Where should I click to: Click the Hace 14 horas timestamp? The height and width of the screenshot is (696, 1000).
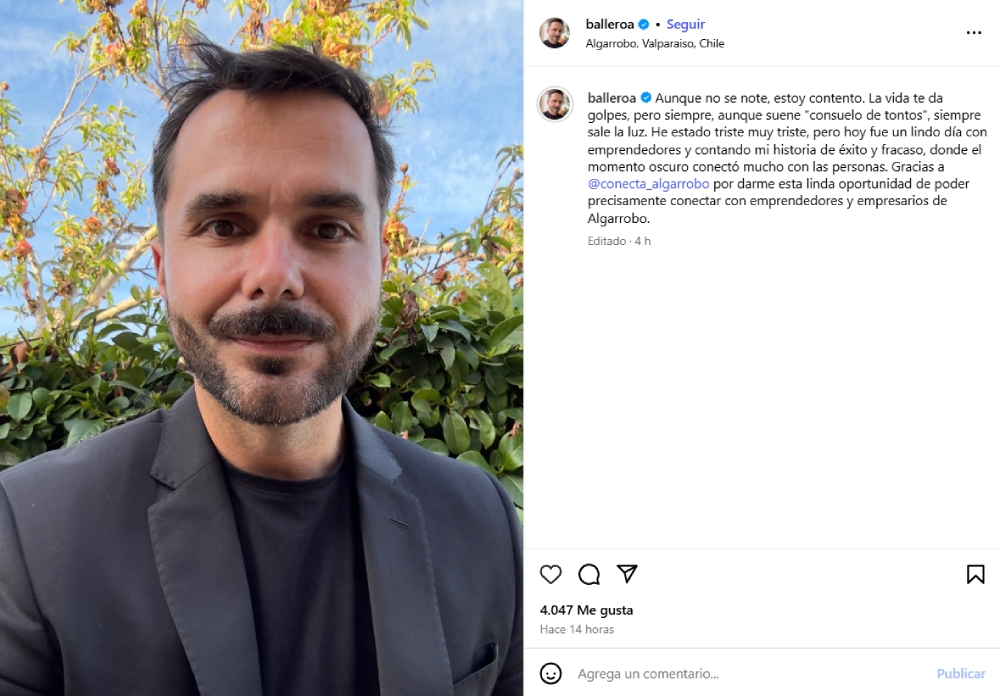coord(577,629)
